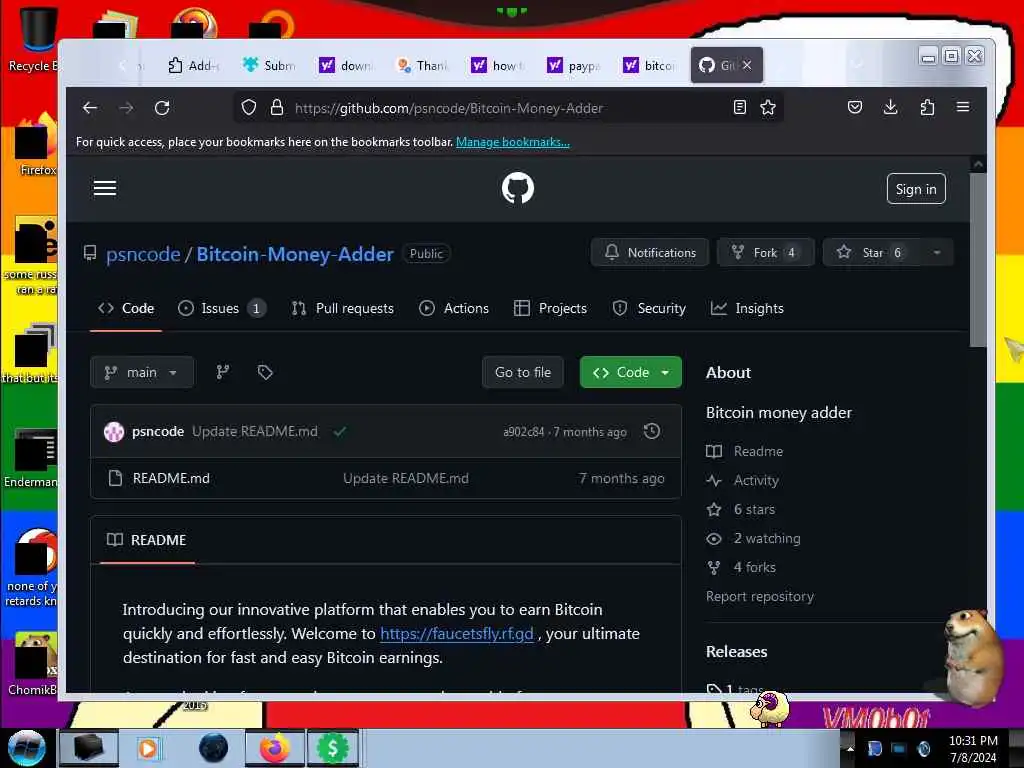Switch to the 'bitco' browser tab
Image resolution: width=1024 pixels, height=768 pixels.
tap(650, 65)
